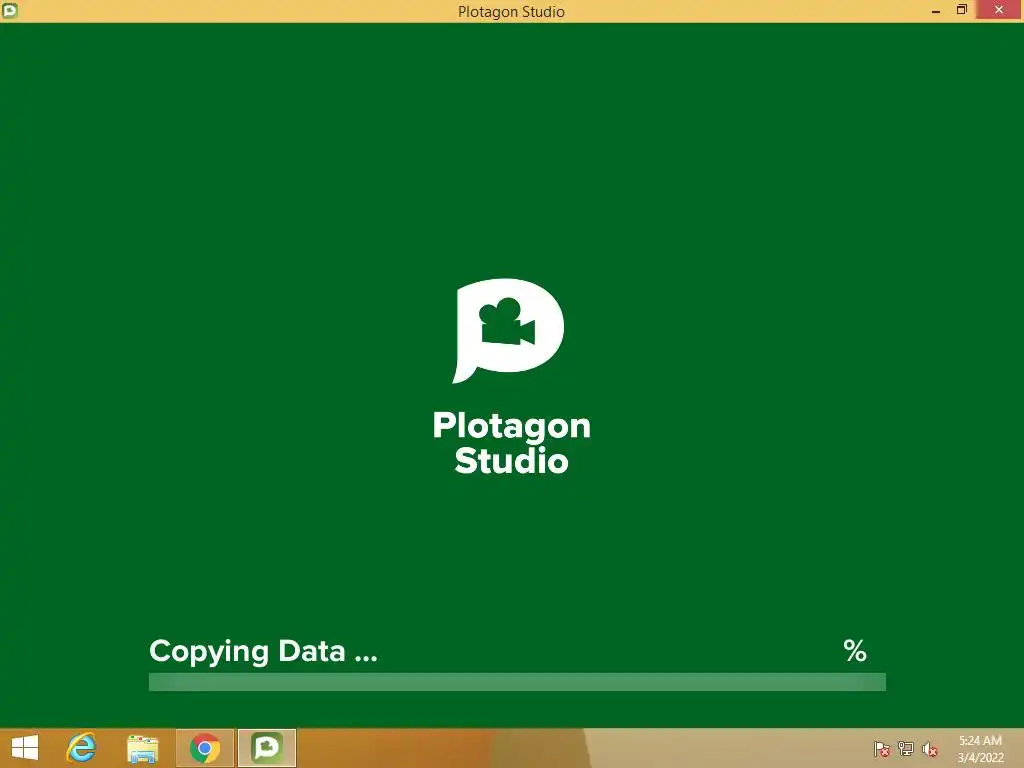Open the Windows Start menu
The image size is (1024, 768).
pyautogui.click(x=25, y=748)
